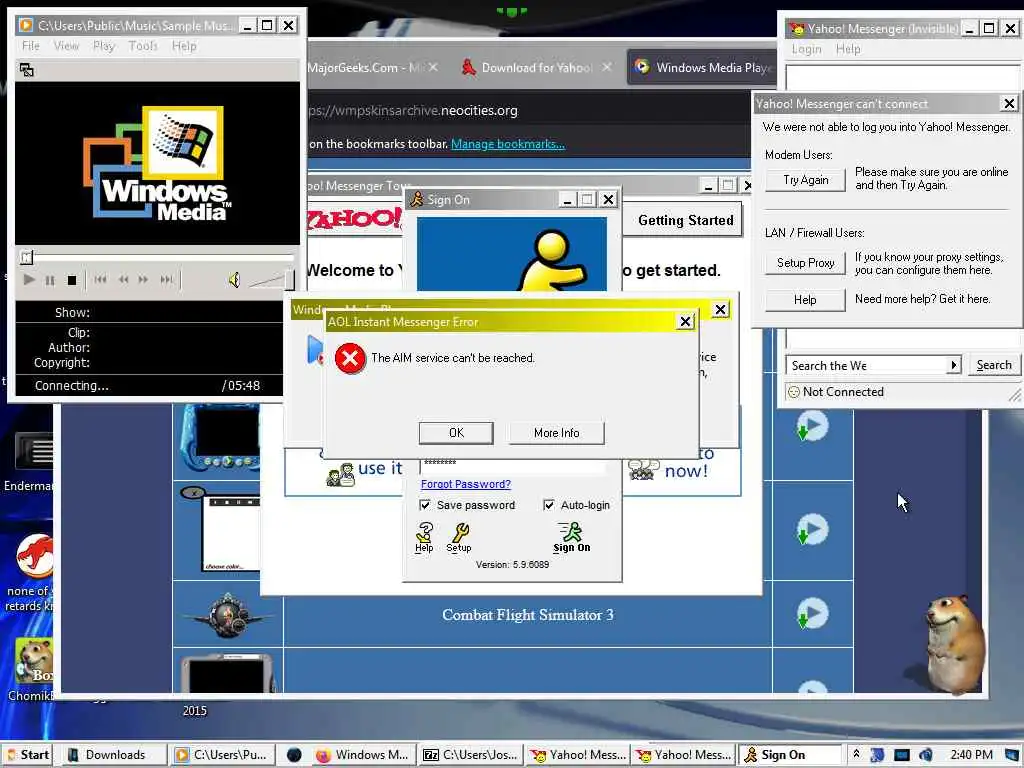
Task: Open the Help menu in Media Player
Action: [184, 46]
